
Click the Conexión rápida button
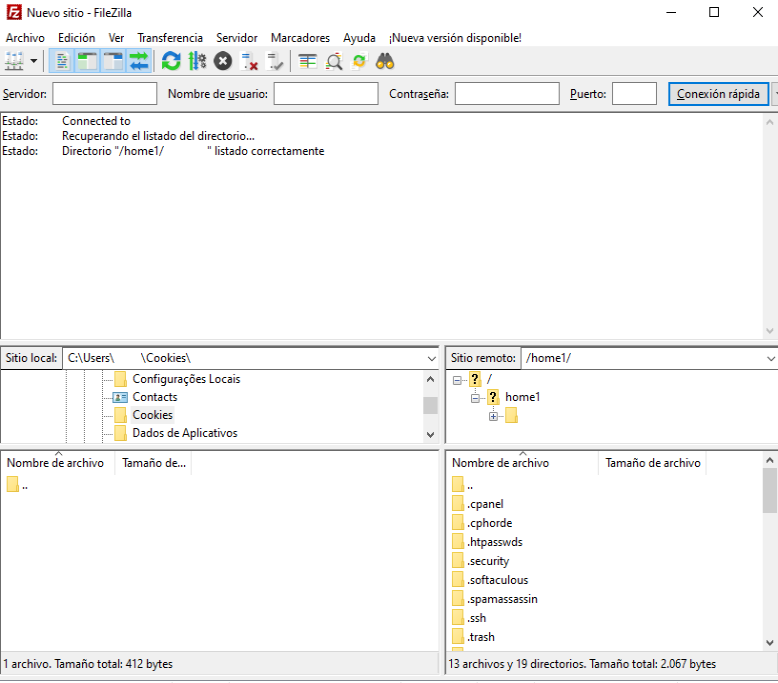pyautogui.click(x=718, y=94)
